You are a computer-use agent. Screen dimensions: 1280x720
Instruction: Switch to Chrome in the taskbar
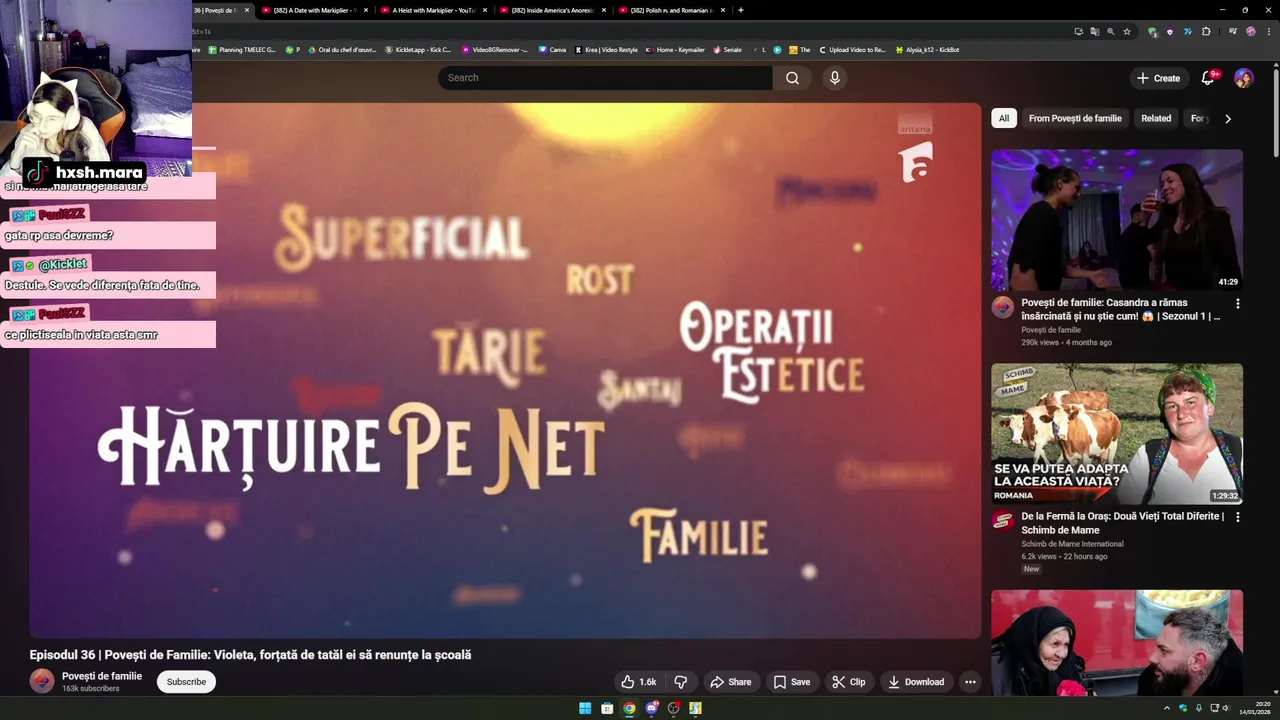[629, 708]
